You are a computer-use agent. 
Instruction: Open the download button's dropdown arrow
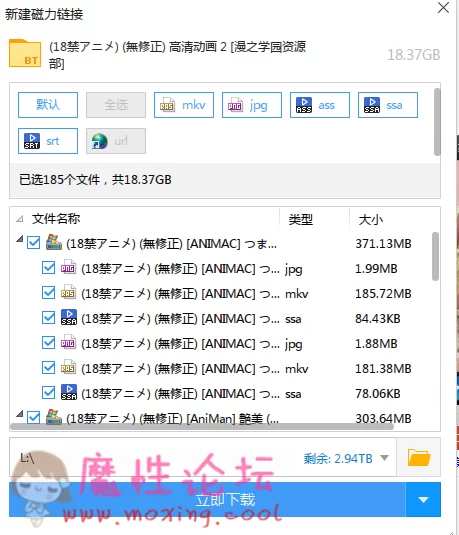point(423,500)
